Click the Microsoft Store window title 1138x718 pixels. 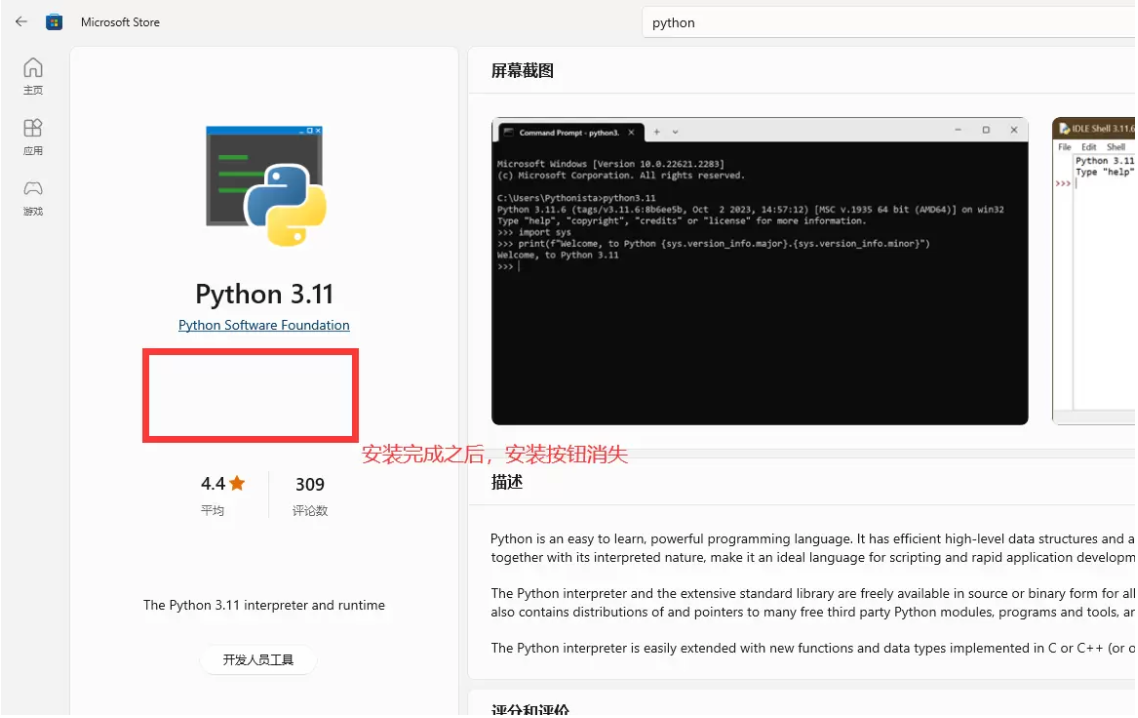pos(120,23)
